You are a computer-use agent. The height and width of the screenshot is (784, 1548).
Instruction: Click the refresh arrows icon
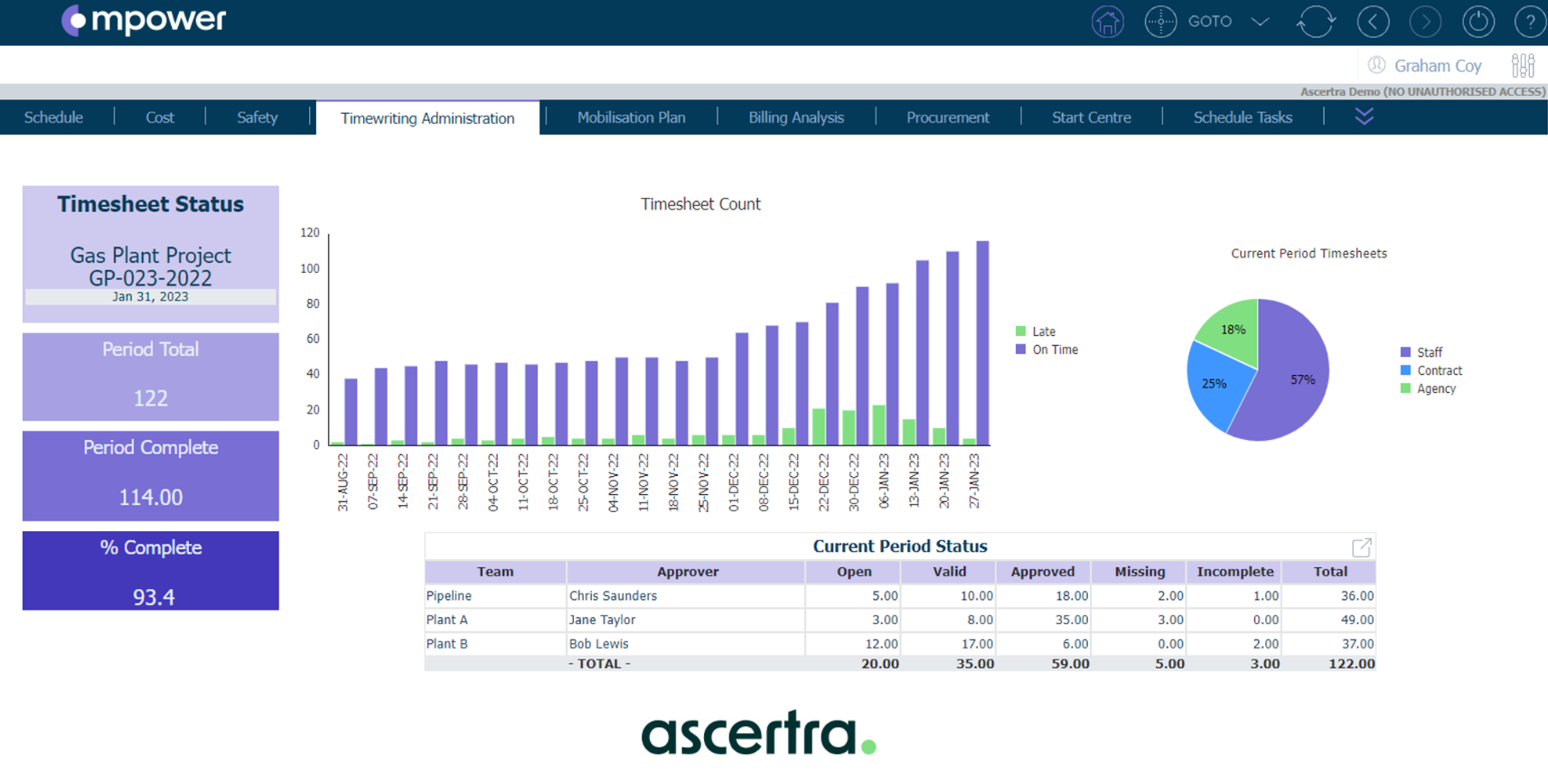(1316, 22)
